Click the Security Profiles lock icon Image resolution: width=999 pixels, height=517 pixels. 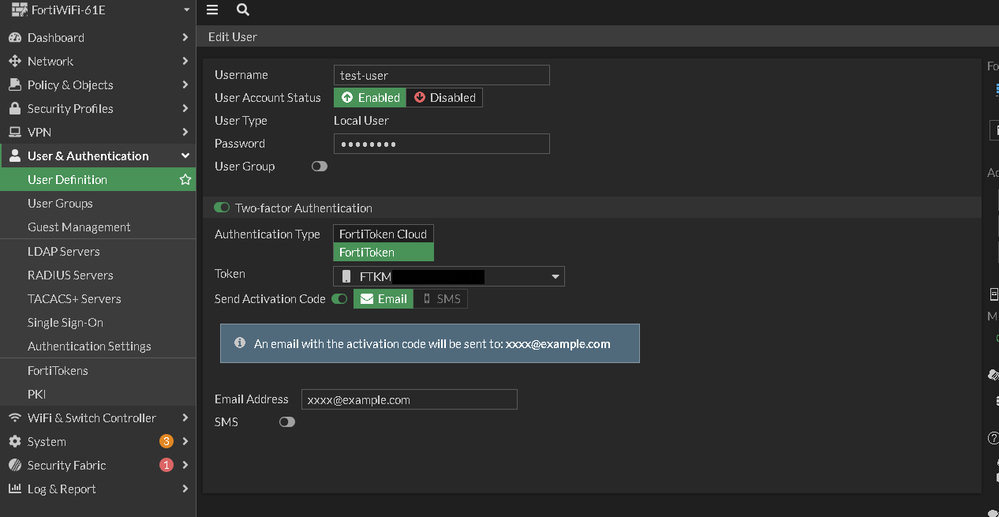click(x=15, y=109)
